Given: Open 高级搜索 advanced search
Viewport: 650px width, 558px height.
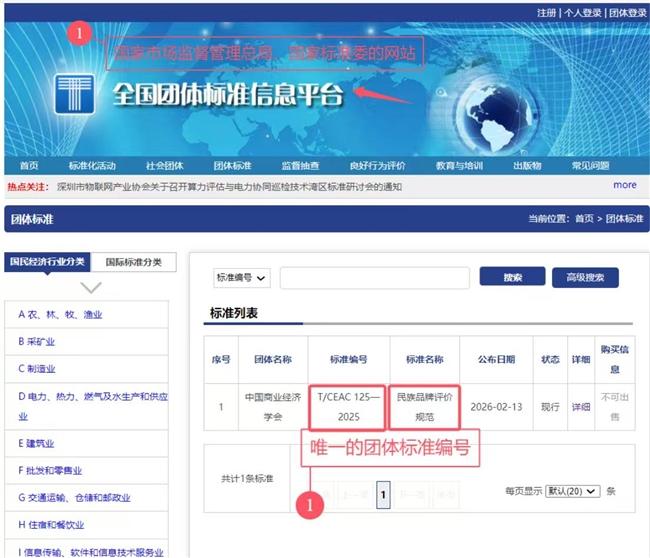Looking at the screenshot, I should (585, 278).
